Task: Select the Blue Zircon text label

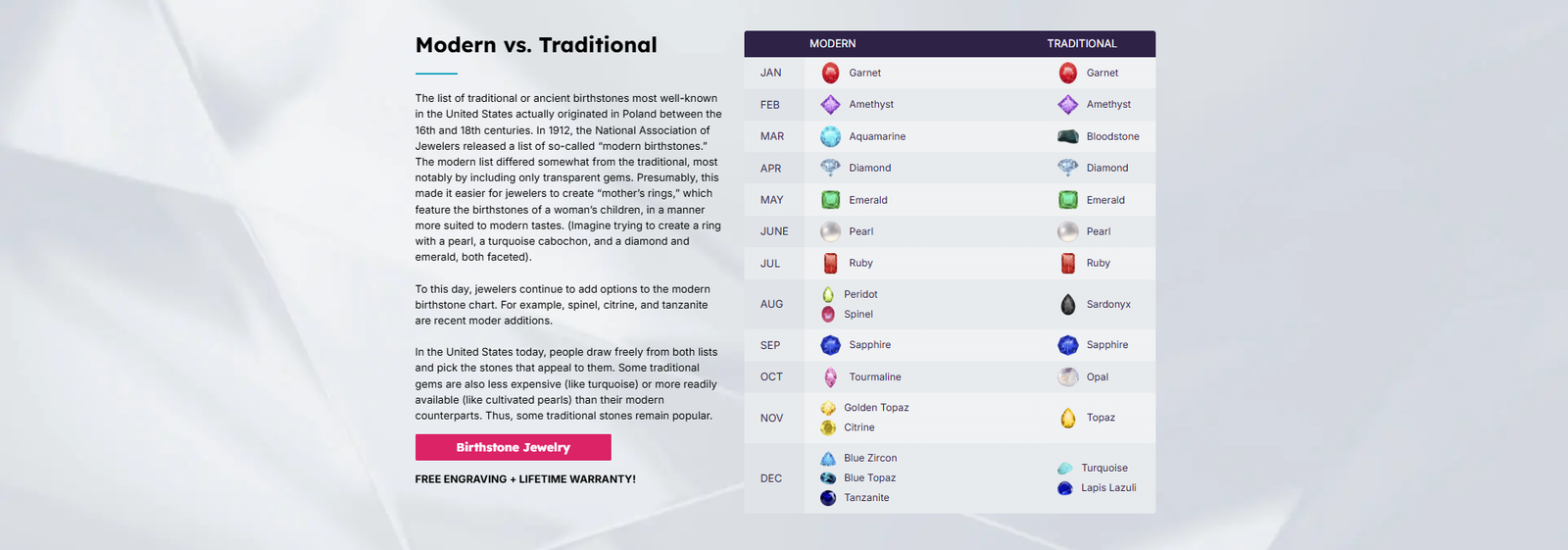Action: point(870,458)
